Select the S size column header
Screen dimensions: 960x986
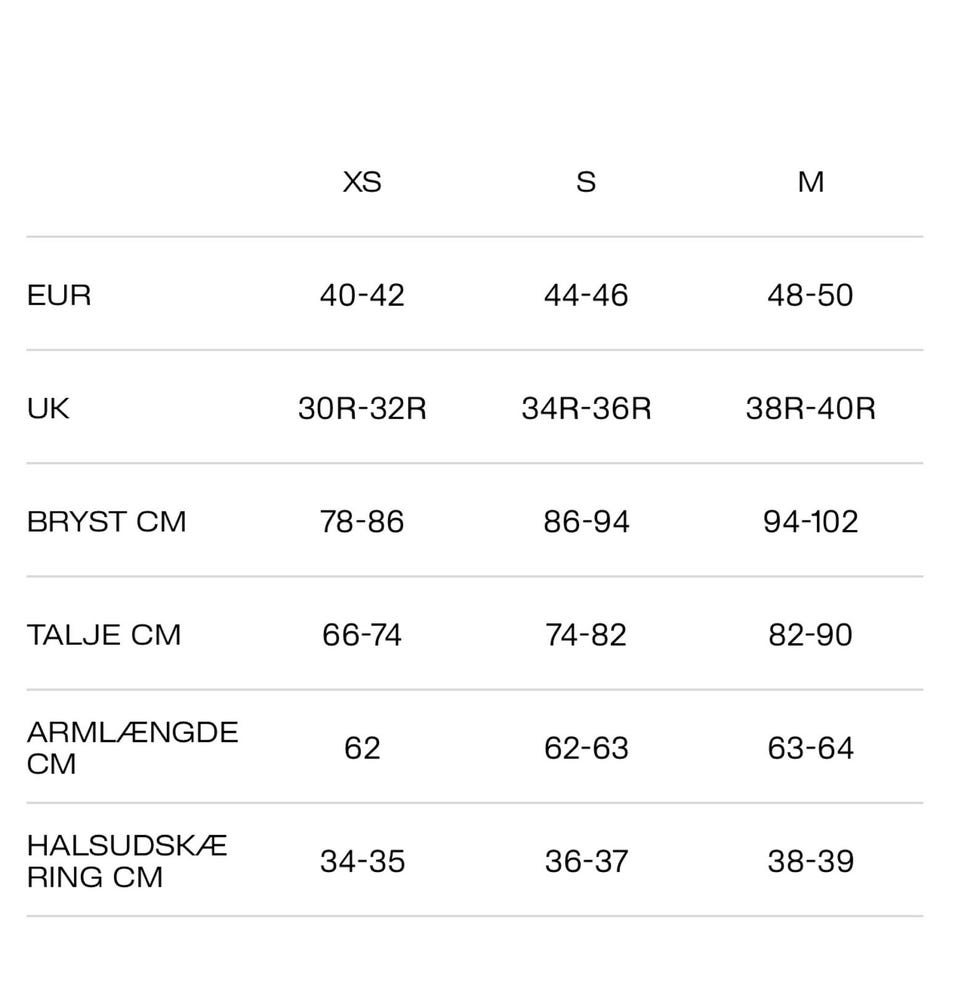(586, 182)
